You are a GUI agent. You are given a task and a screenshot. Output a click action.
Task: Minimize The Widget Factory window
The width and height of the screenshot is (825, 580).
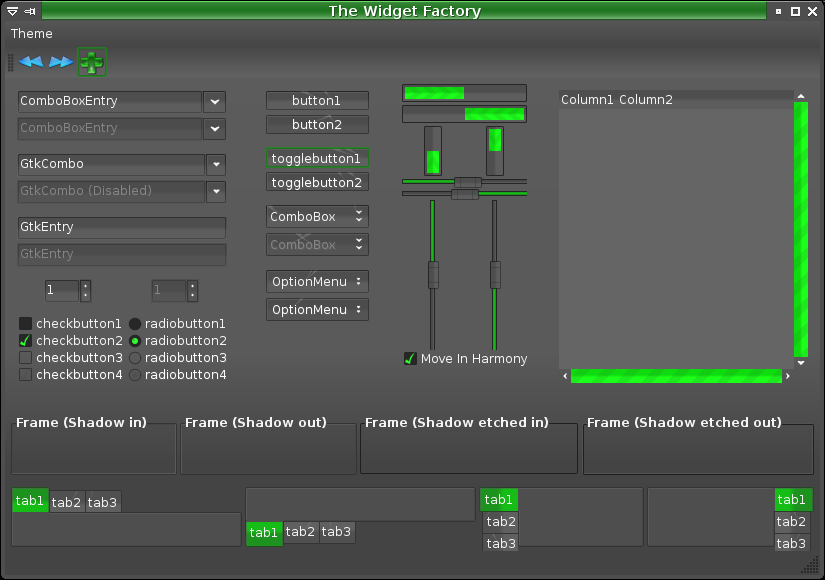pos(778,11)
